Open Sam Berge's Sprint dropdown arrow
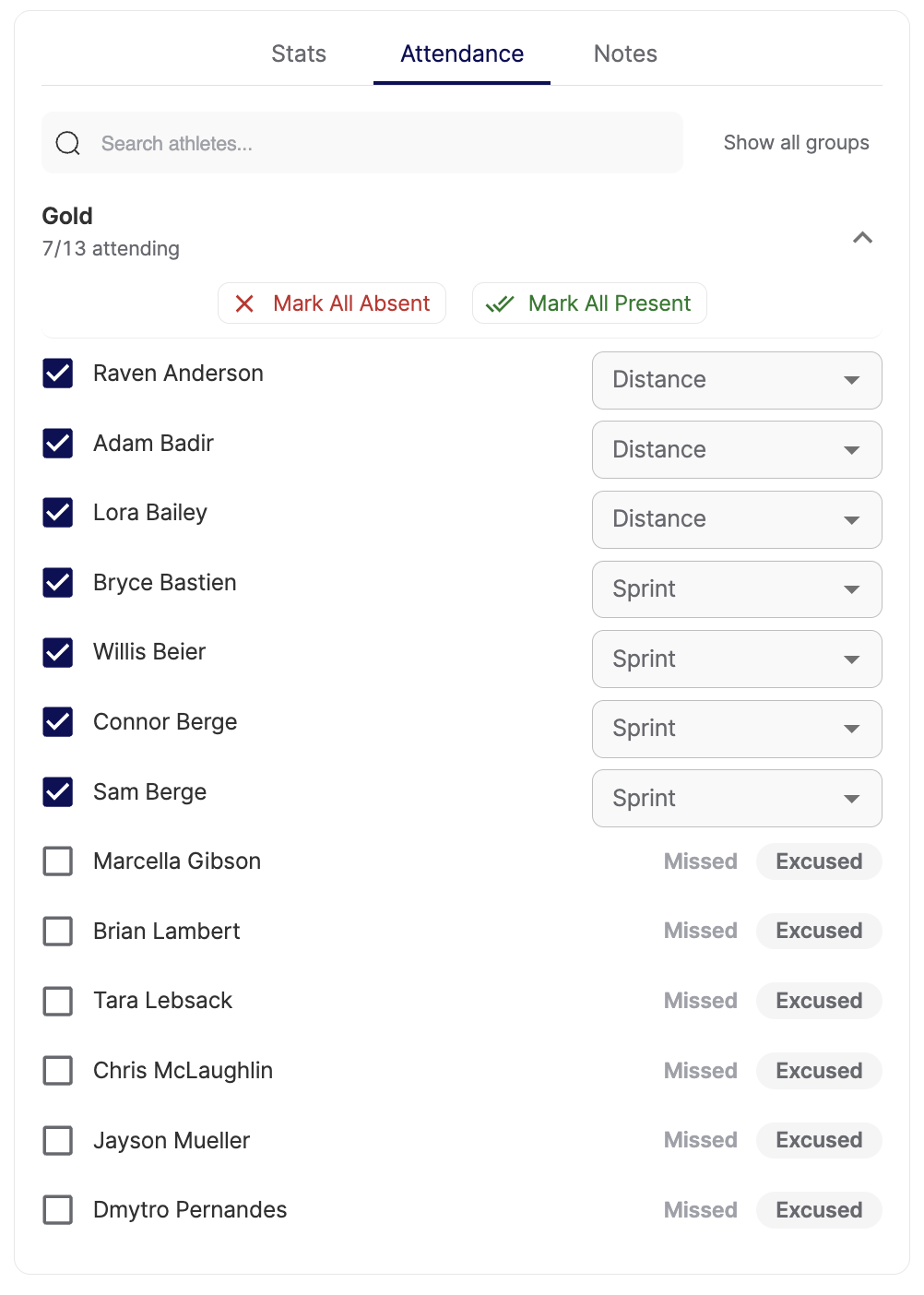This screenshot has width=924, height=1295. point(852,799)
